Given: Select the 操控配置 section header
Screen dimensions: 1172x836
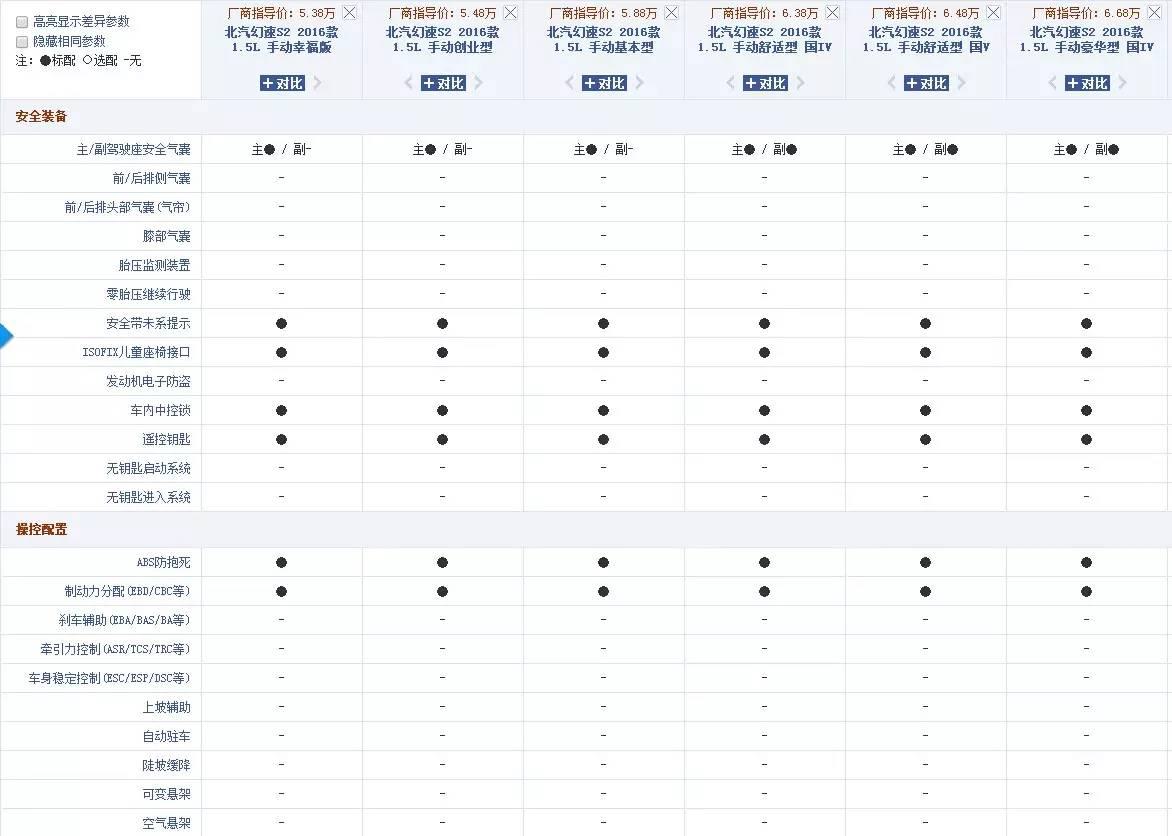Looking at the screenshot, I should tap(41, 530).
